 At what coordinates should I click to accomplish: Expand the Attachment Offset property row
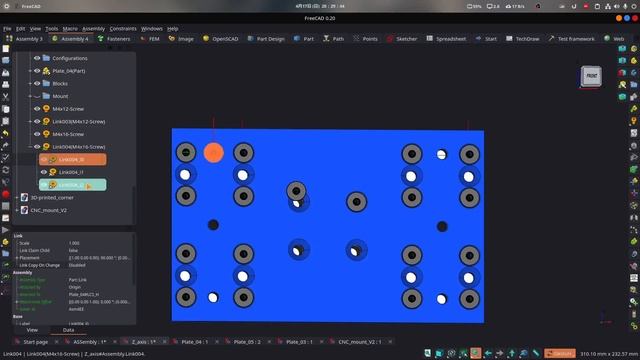pyautogui.click(x=17, y=302)
